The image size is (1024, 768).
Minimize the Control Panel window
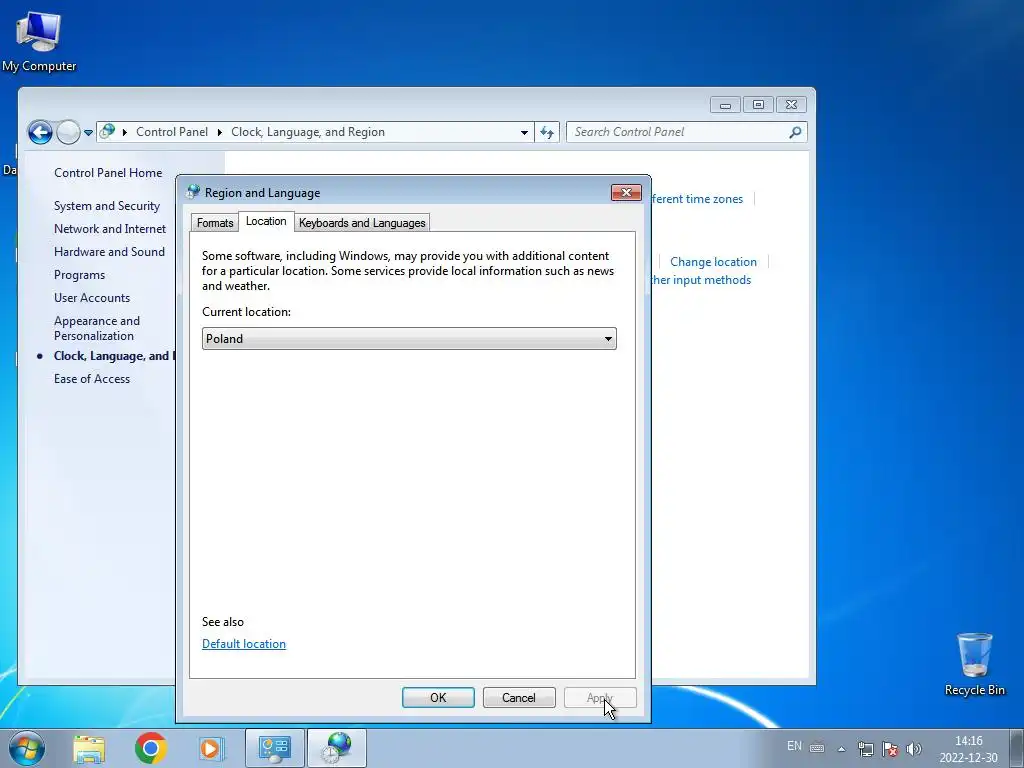pyautogui.click(x=725, y=104)
